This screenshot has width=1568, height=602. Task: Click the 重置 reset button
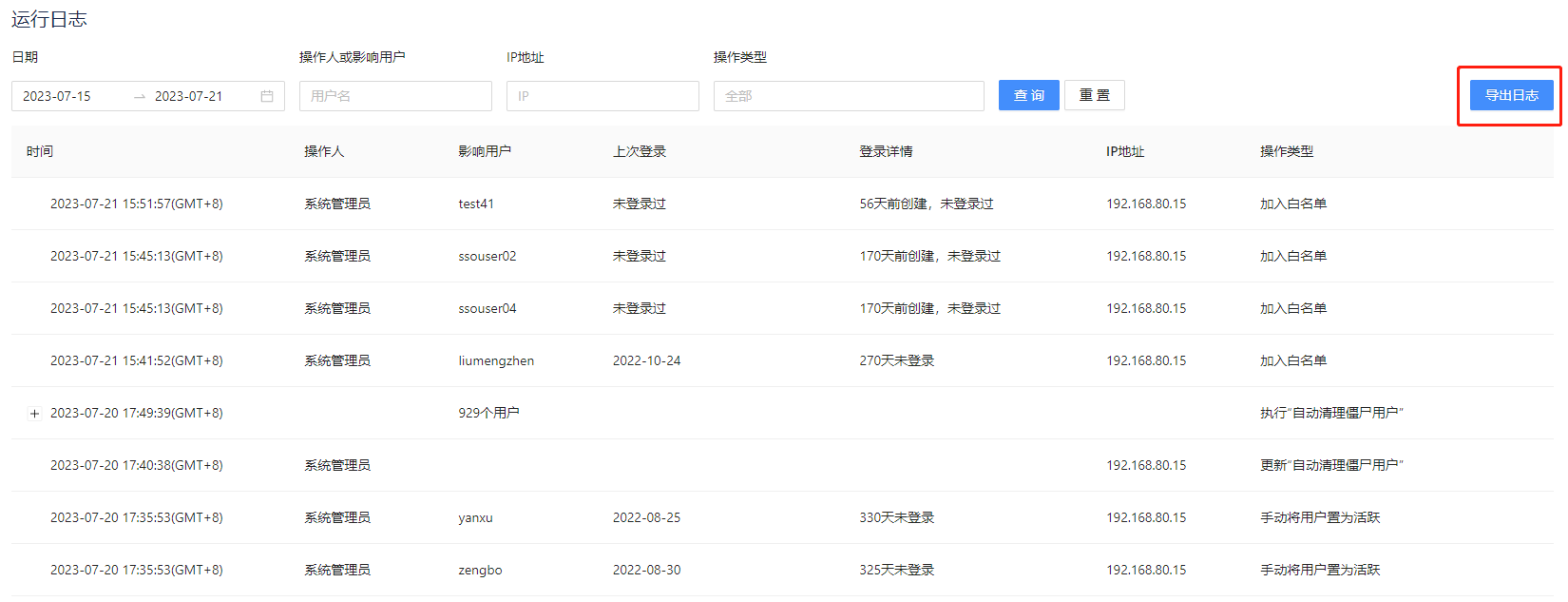click(1094, 95)
